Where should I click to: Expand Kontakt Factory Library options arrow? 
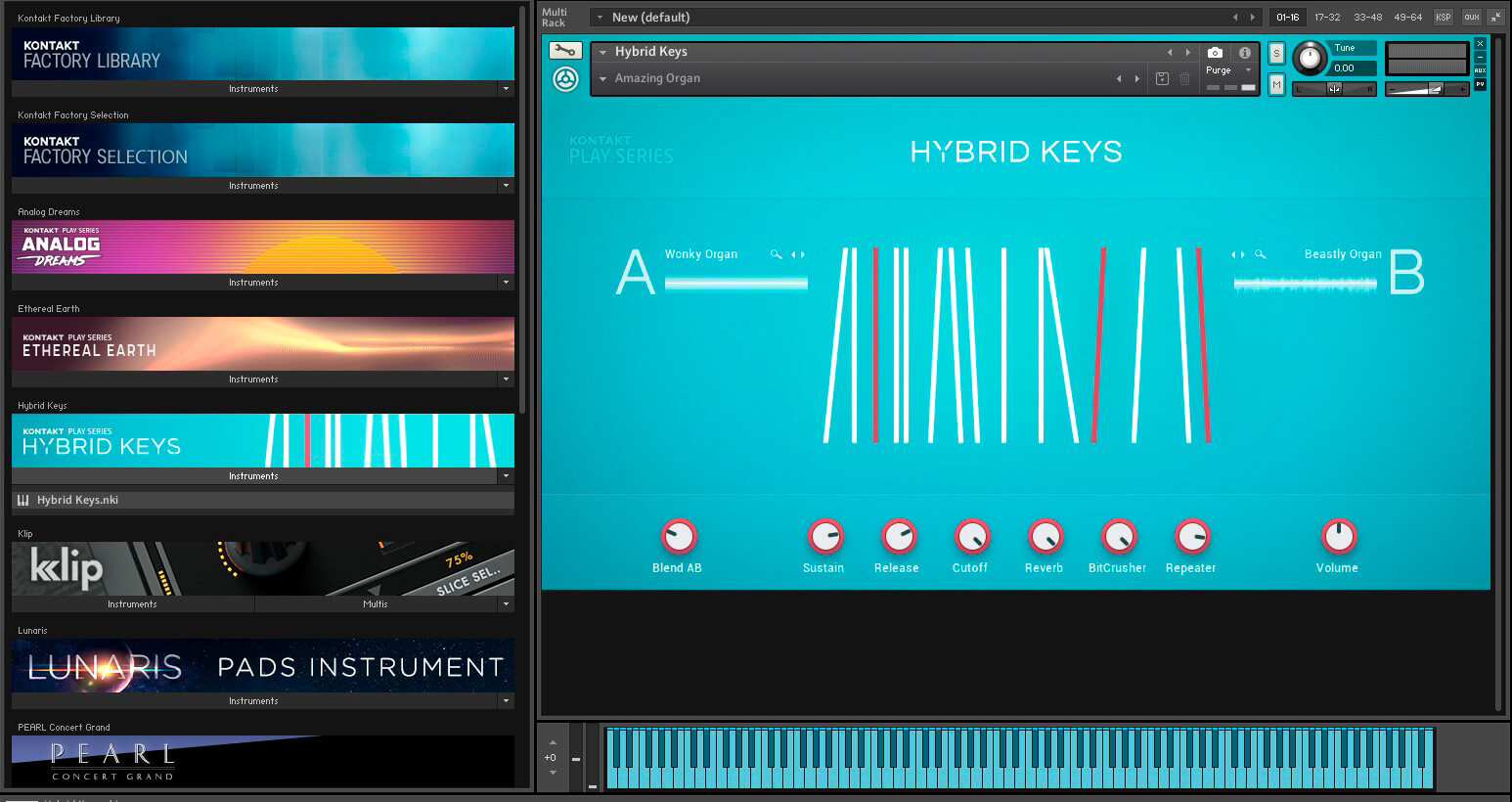(506, 89)
